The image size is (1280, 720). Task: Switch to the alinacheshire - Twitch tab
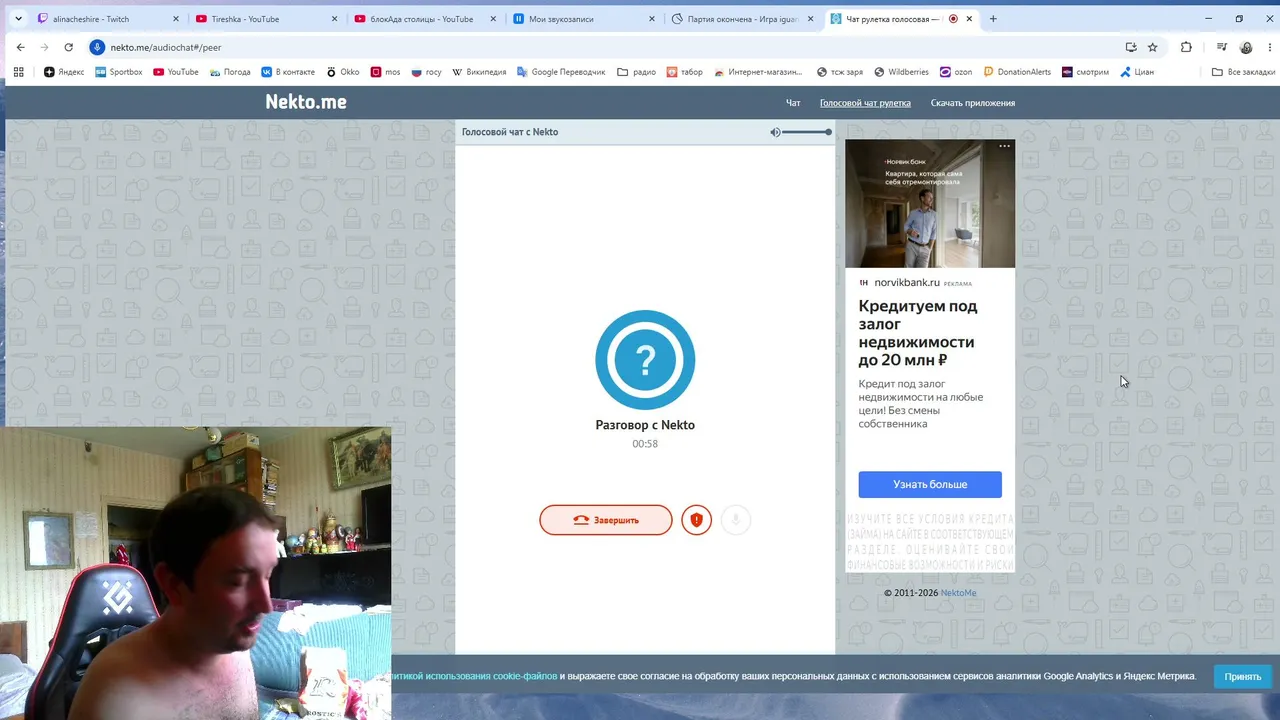[106, 19]
